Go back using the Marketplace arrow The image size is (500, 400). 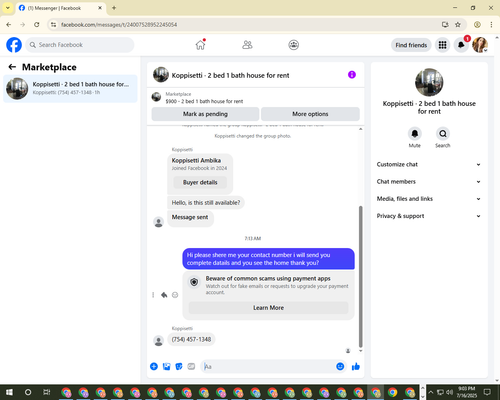click(12, 67)
